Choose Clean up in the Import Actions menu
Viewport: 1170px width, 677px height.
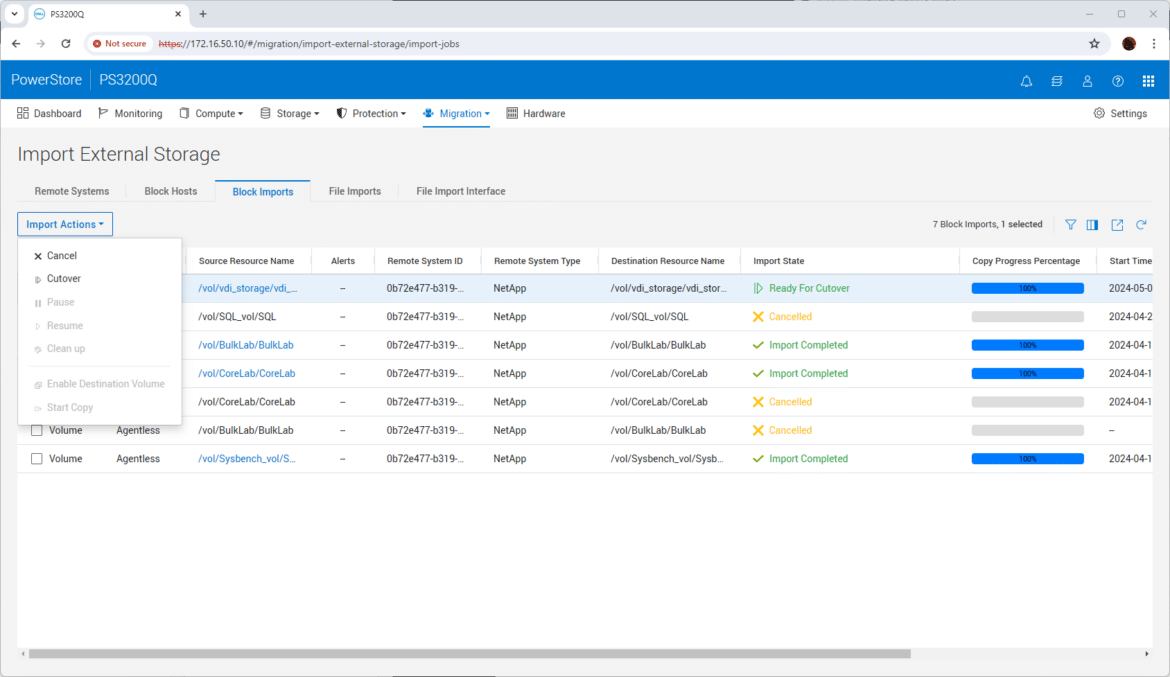(x=99, y=349)
